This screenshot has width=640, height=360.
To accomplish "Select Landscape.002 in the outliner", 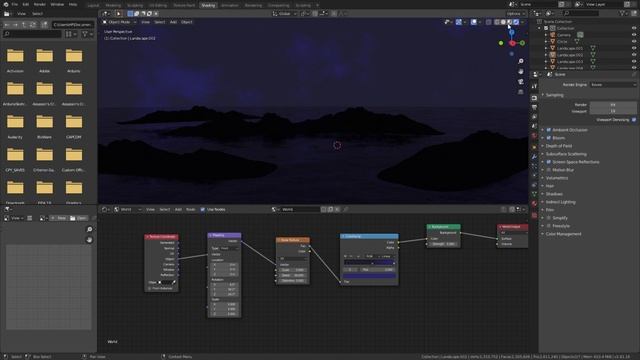I will click(570, 55).
